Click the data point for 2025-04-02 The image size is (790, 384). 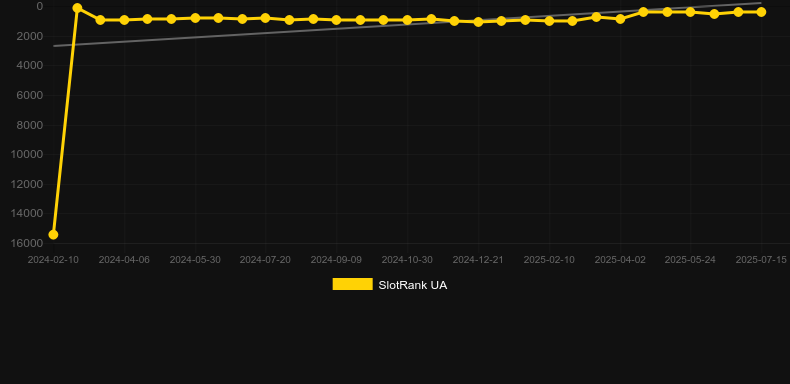click(x=620, y=19)
